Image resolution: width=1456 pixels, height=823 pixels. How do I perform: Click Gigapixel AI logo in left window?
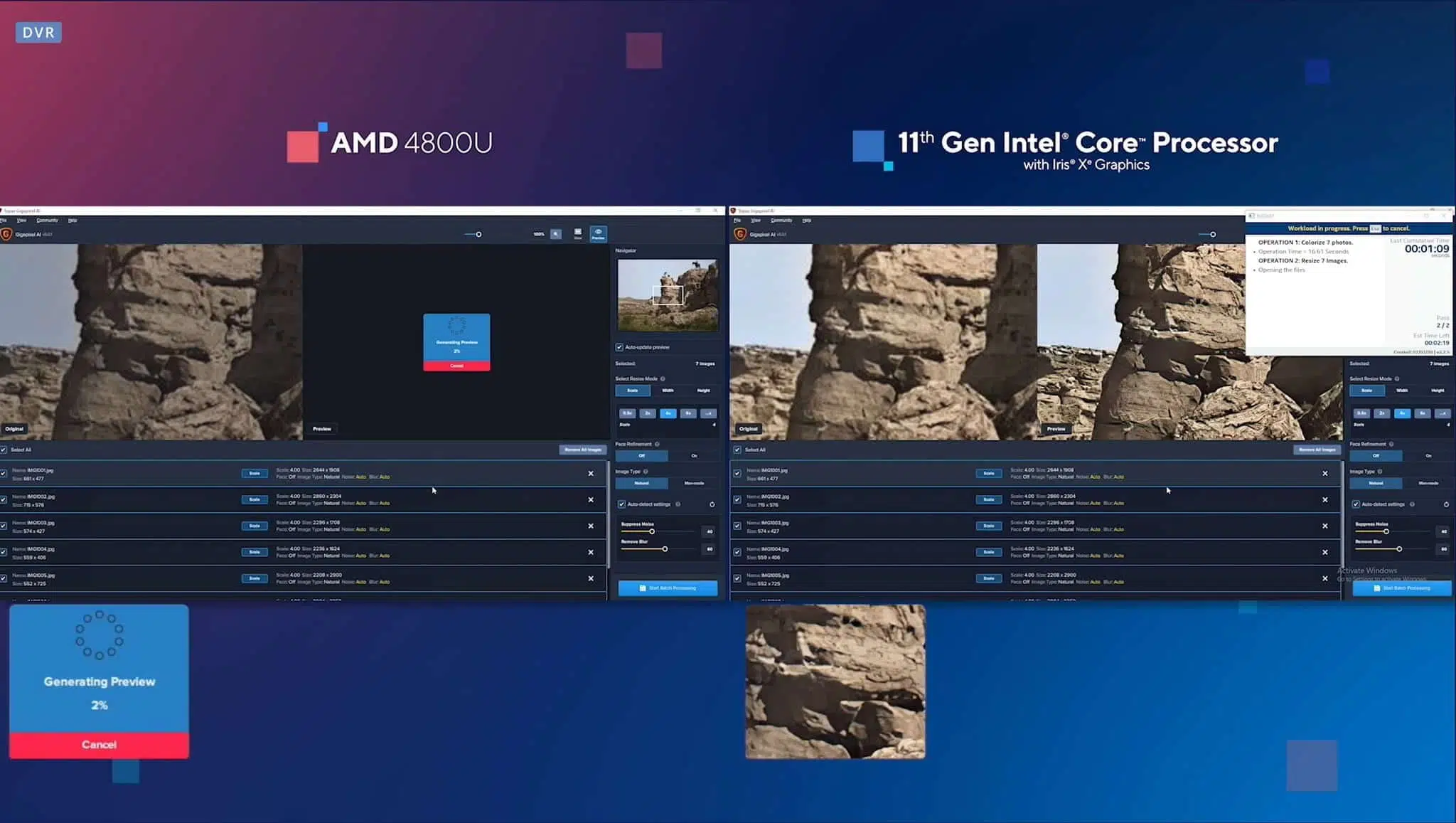tap(6, 234)
